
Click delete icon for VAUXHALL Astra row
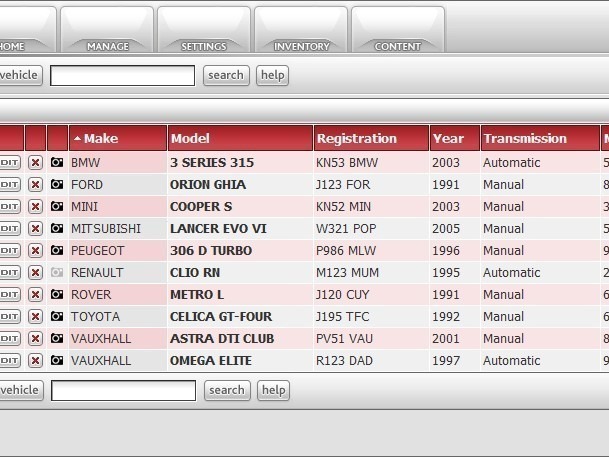point(35,339)
